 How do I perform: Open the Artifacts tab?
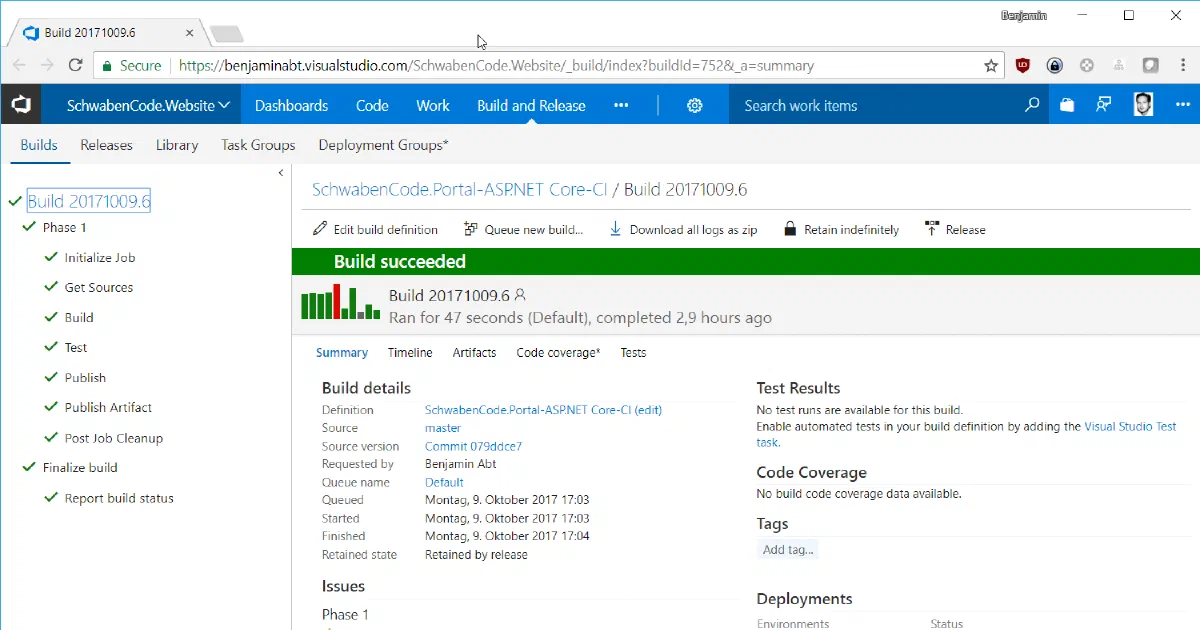pos(474,352)
